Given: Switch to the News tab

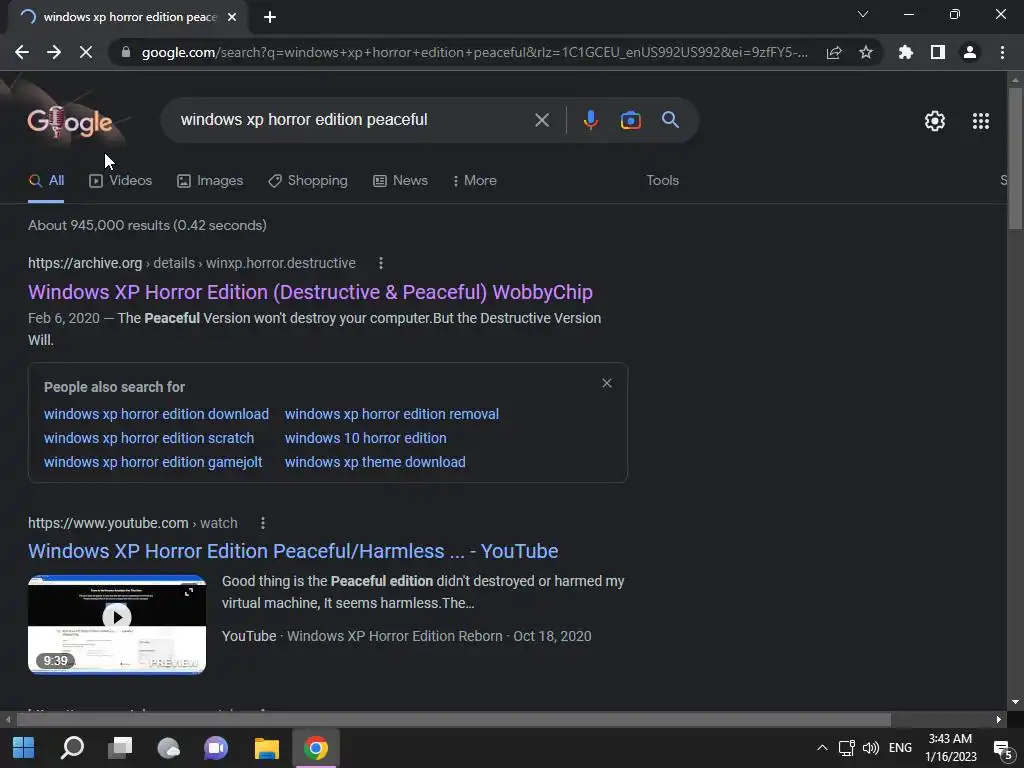Looking at the screenshot, I should coord(400,180).
